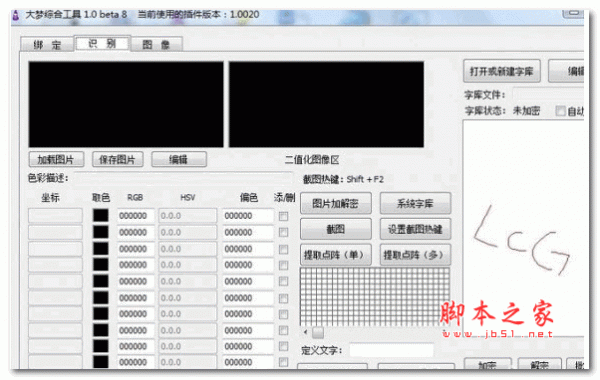600x380 pixels.
Task: Switch to the 绑定 tab
Action: (x=47, y=44)
